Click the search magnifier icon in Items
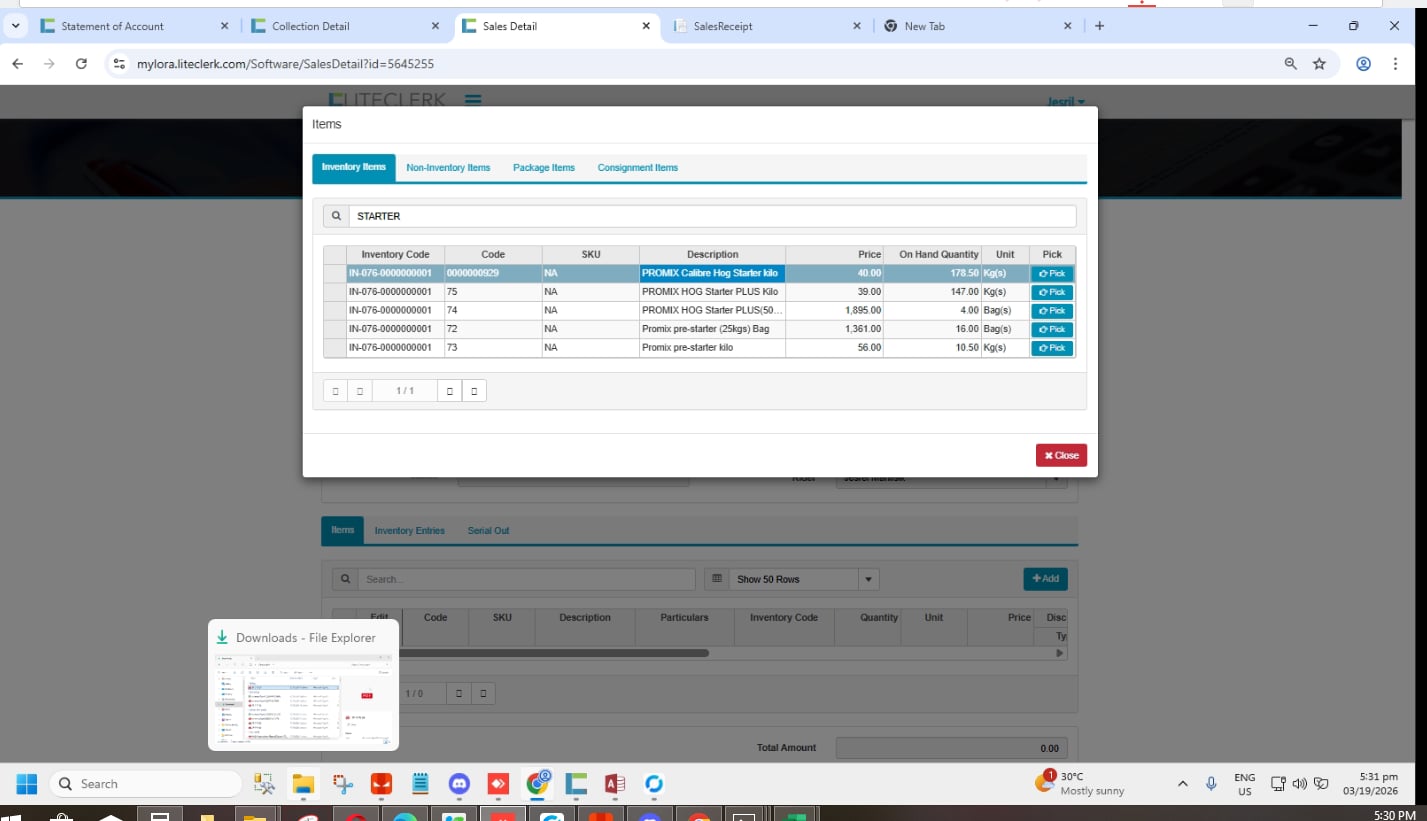This screenshot has height=821, width=1427. [336, 216]
